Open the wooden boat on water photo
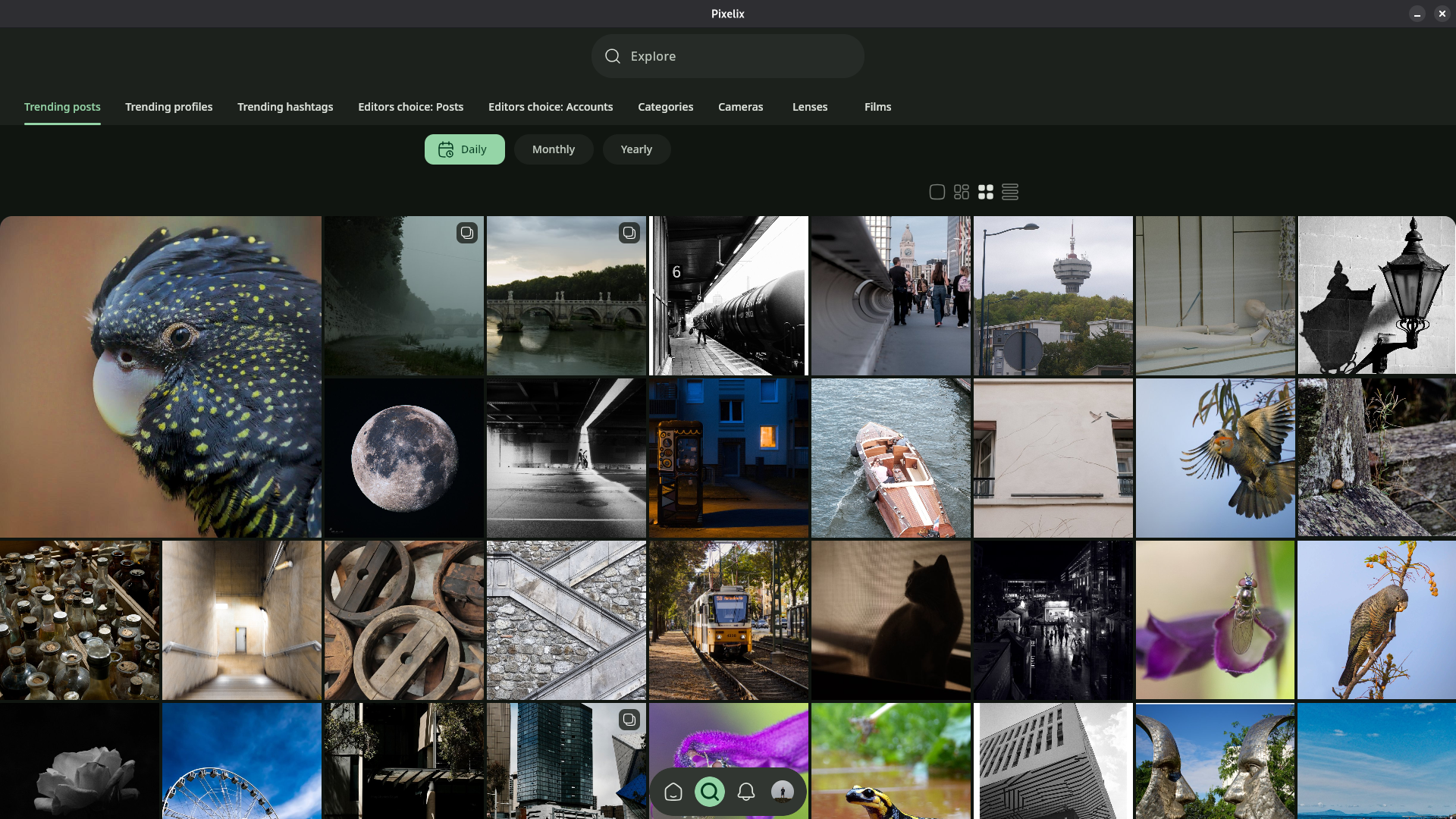Image resolution: width=1456 pixels, height=819 pixels. 891,458
